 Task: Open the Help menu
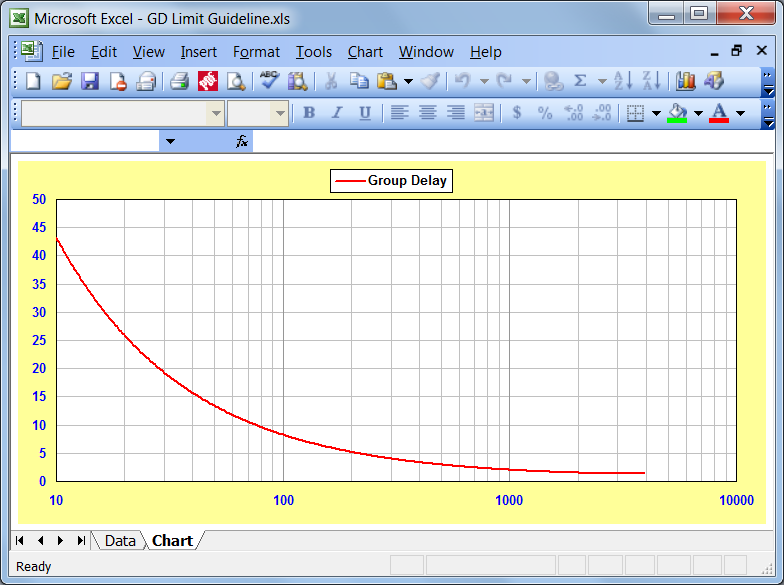coord(486,52)
